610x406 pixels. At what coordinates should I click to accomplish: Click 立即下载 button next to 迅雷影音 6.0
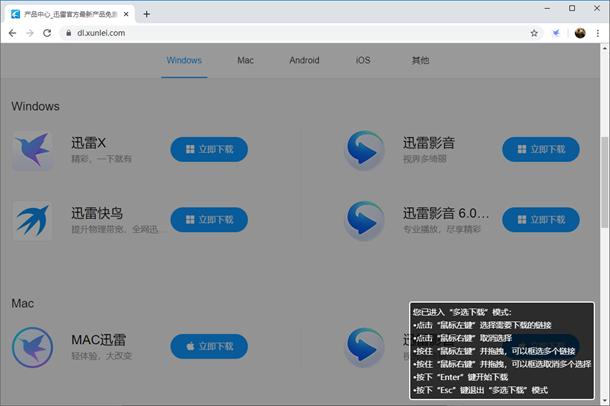[540, 219]
